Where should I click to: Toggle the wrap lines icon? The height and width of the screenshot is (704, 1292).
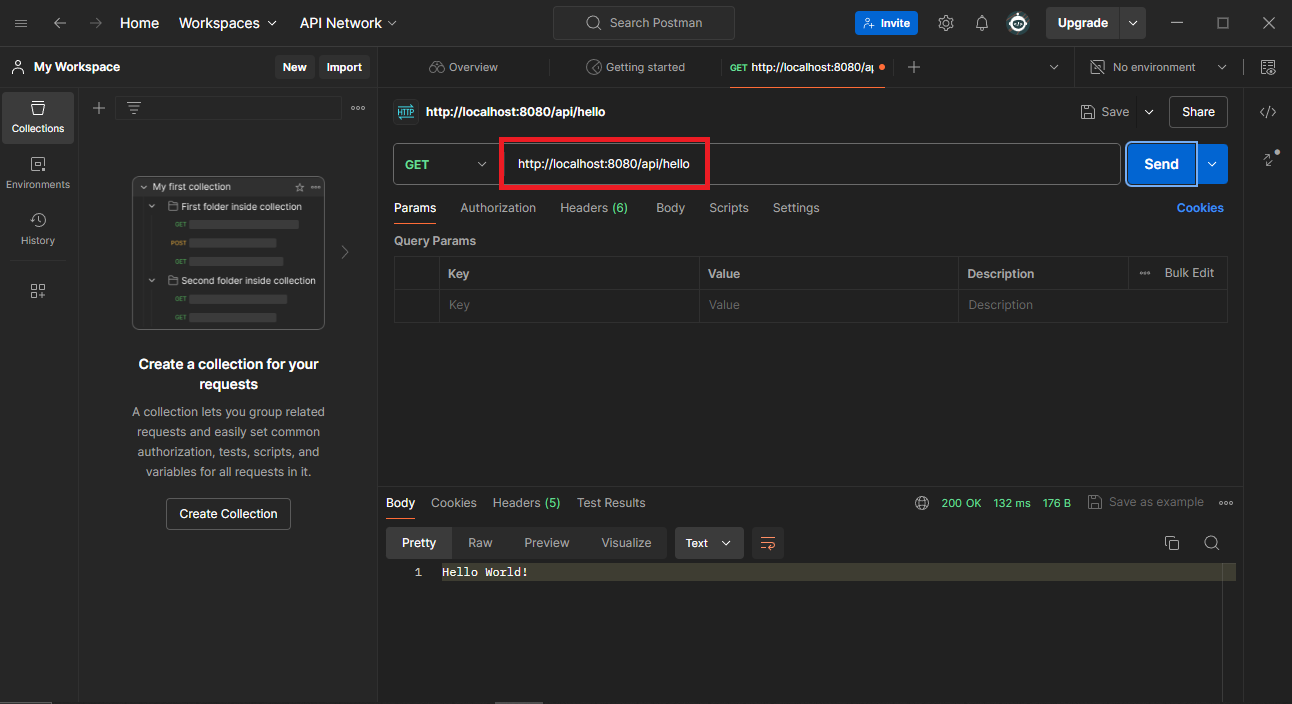(x=768, y=543)
